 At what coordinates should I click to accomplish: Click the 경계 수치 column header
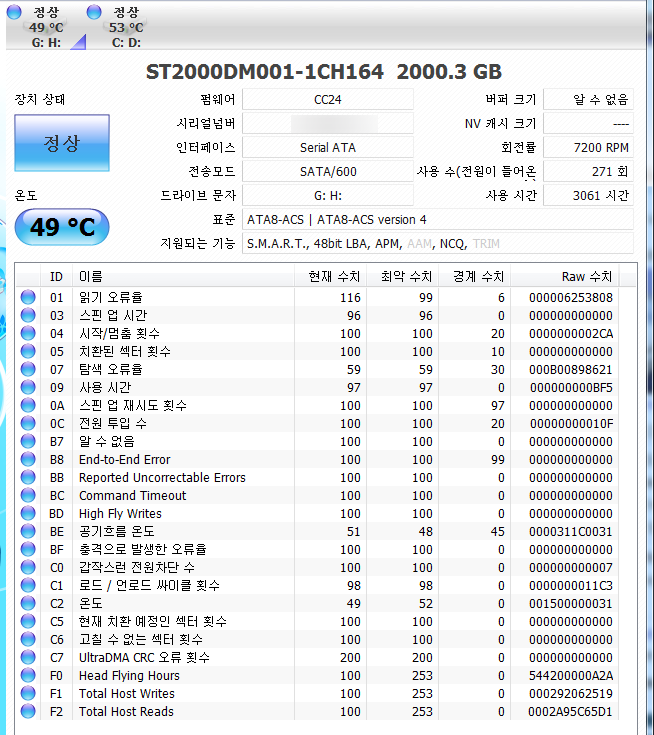pos(475,277)
